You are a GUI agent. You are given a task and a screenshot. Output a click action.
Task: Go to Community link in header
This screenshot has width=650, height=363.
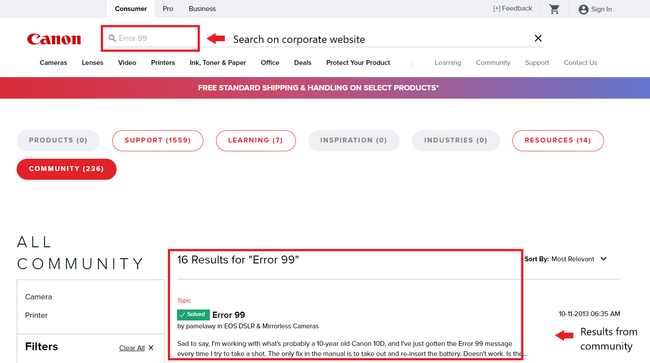493,63
